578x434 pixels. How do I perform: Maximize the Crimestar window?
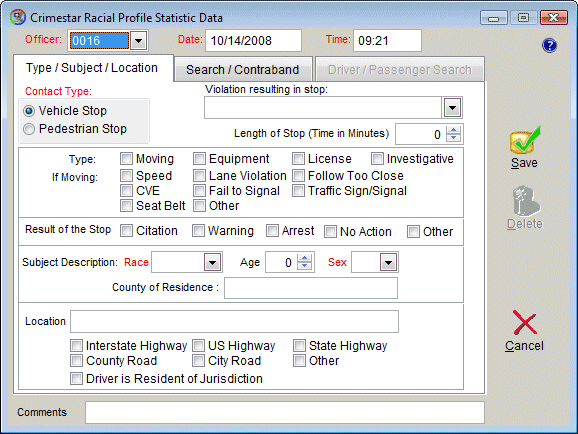[x=523, y=18]
